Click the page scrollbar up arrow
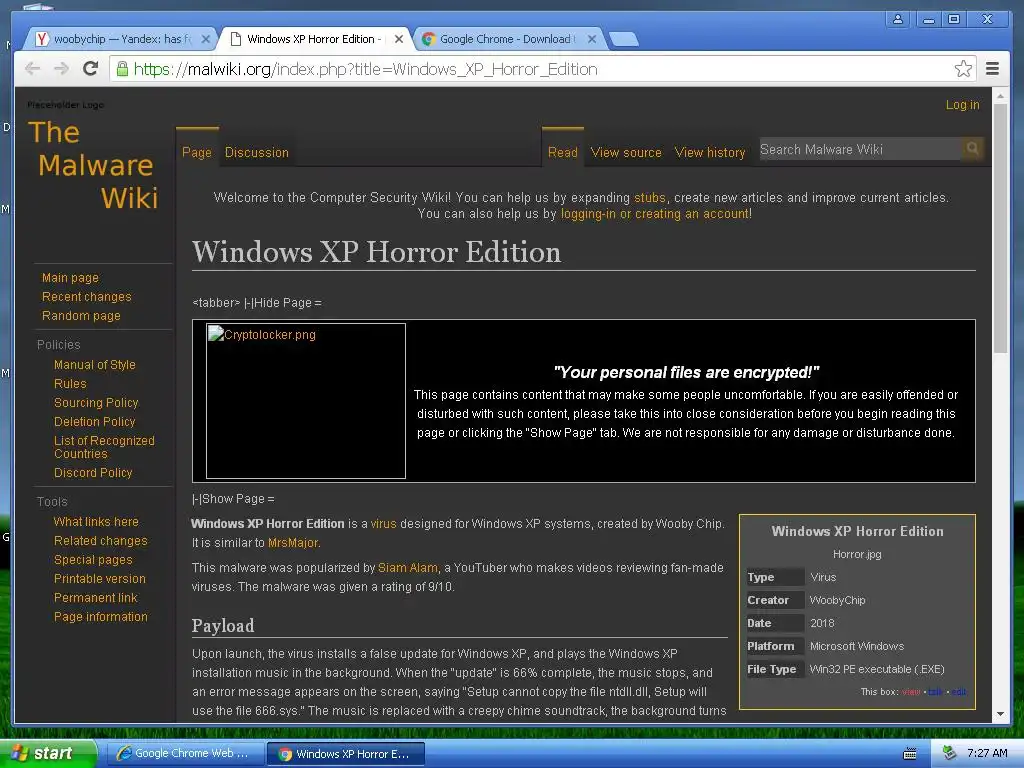The height and width of the screenshot is (768, 1024). (x=1000, y=95)
